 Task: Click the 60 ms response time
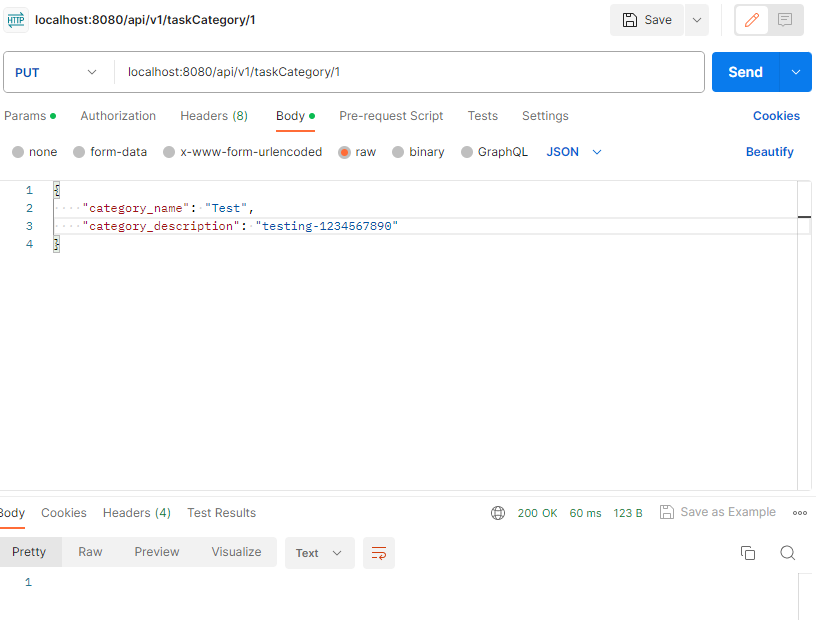click(585, 513)
